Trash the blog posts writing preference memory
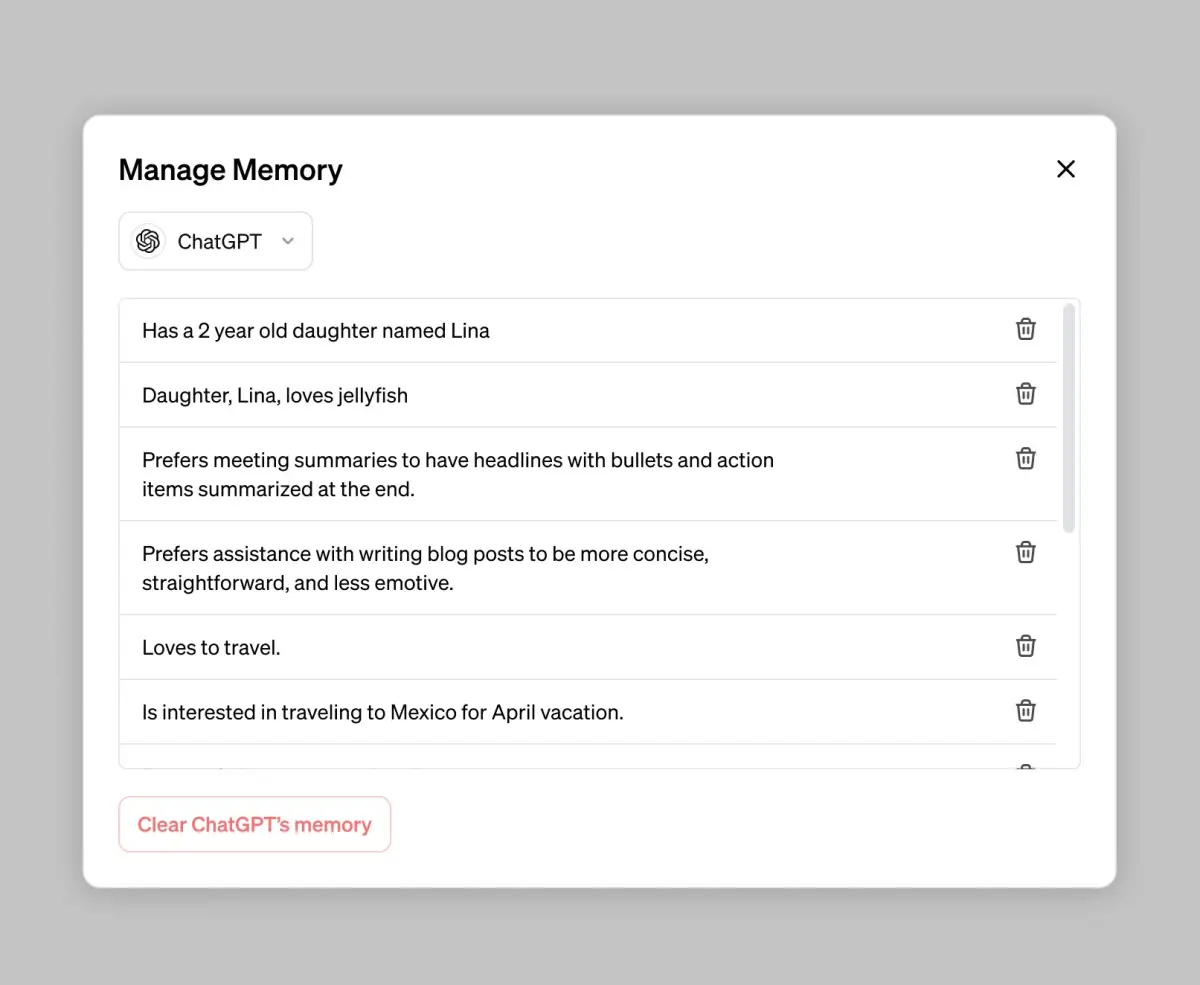Viewport: 1200px width, 985px height. [x=1026, y=552]
